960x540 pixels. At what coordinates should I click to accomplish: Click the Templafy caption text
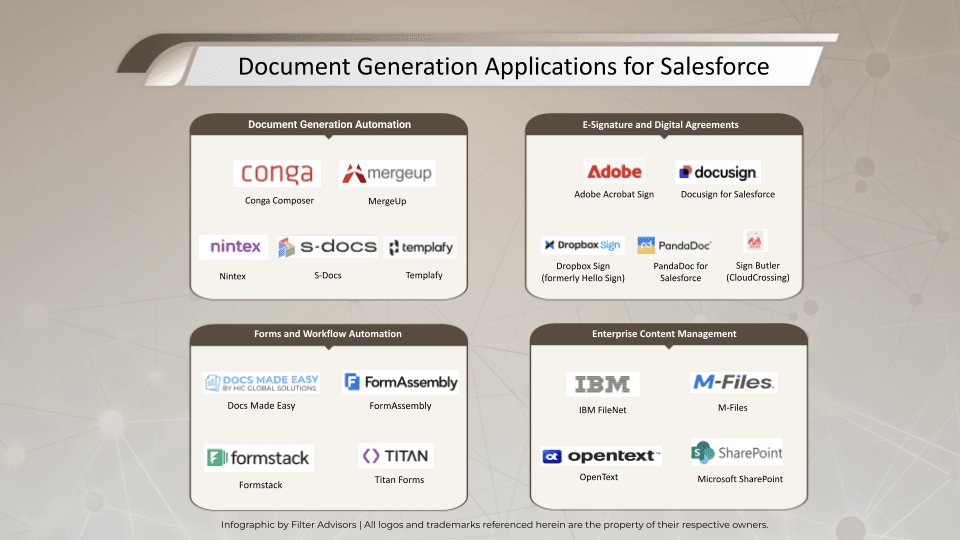424,276
